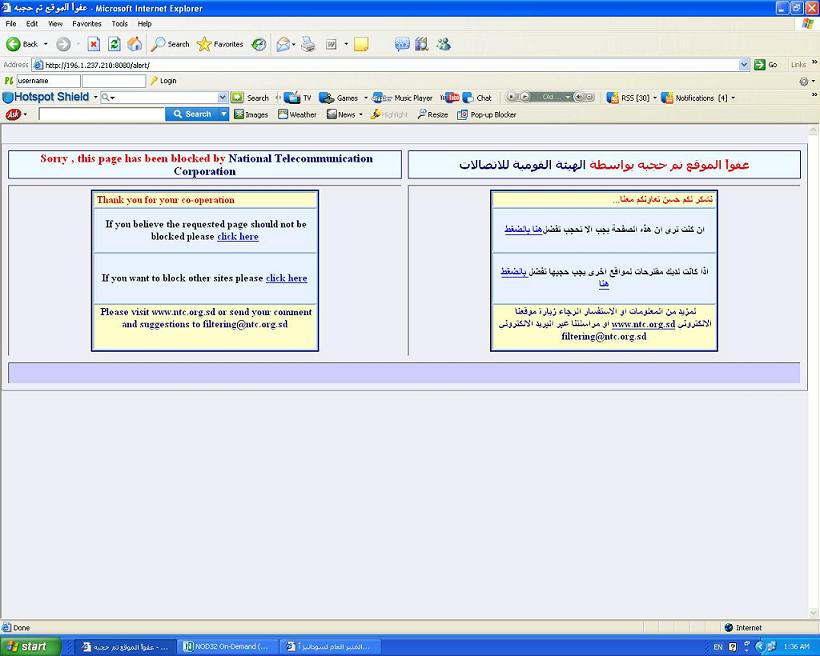This screenshot has width=820, height=656.
Task: Click the News button in the Ask toolbar
Action: [x=341, y=115]
